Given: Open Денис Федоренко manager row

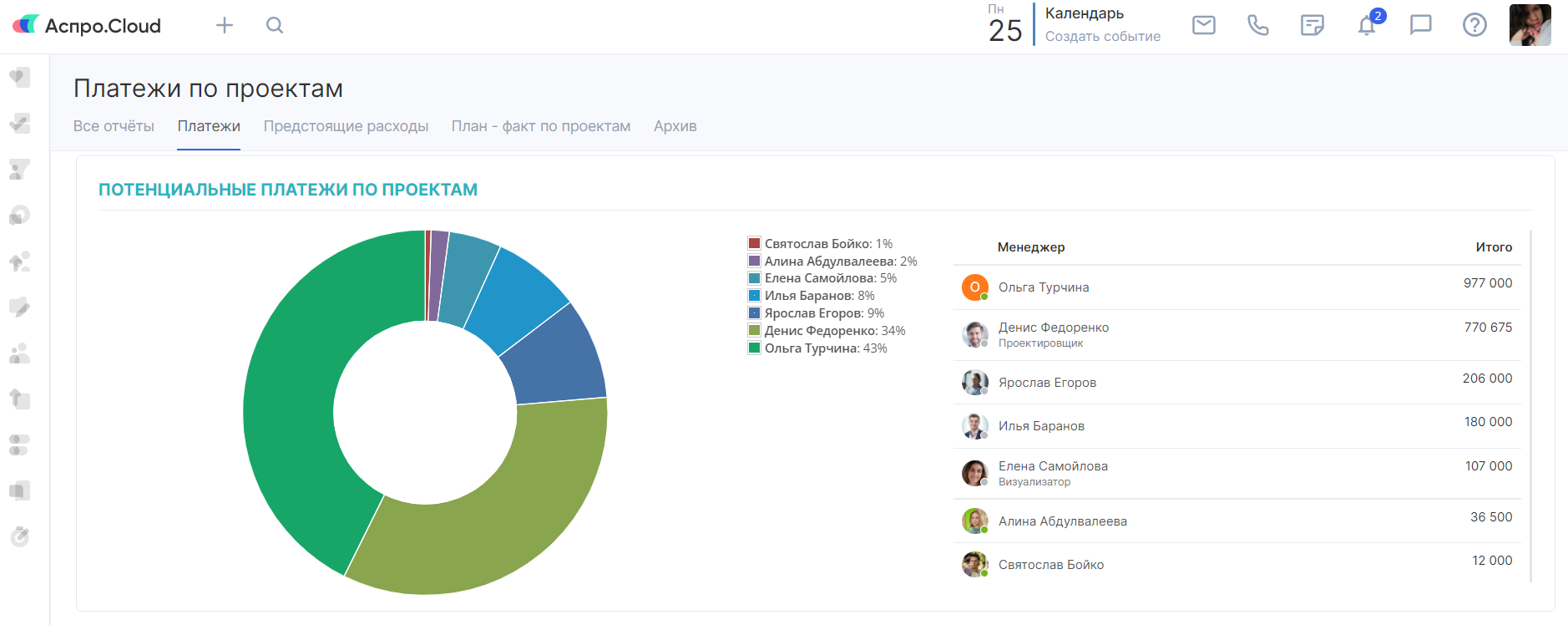Looking at the screenshot, I should click(1053, 328).
